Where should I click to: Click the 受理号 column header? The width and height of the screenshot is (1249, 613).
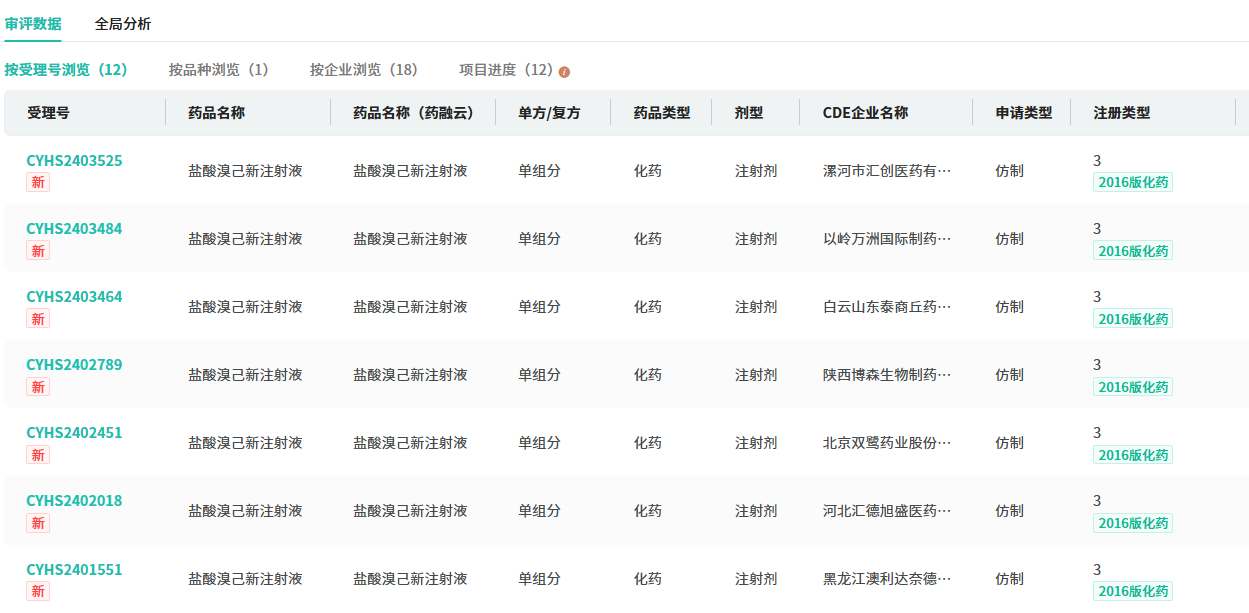coord(48,113)
